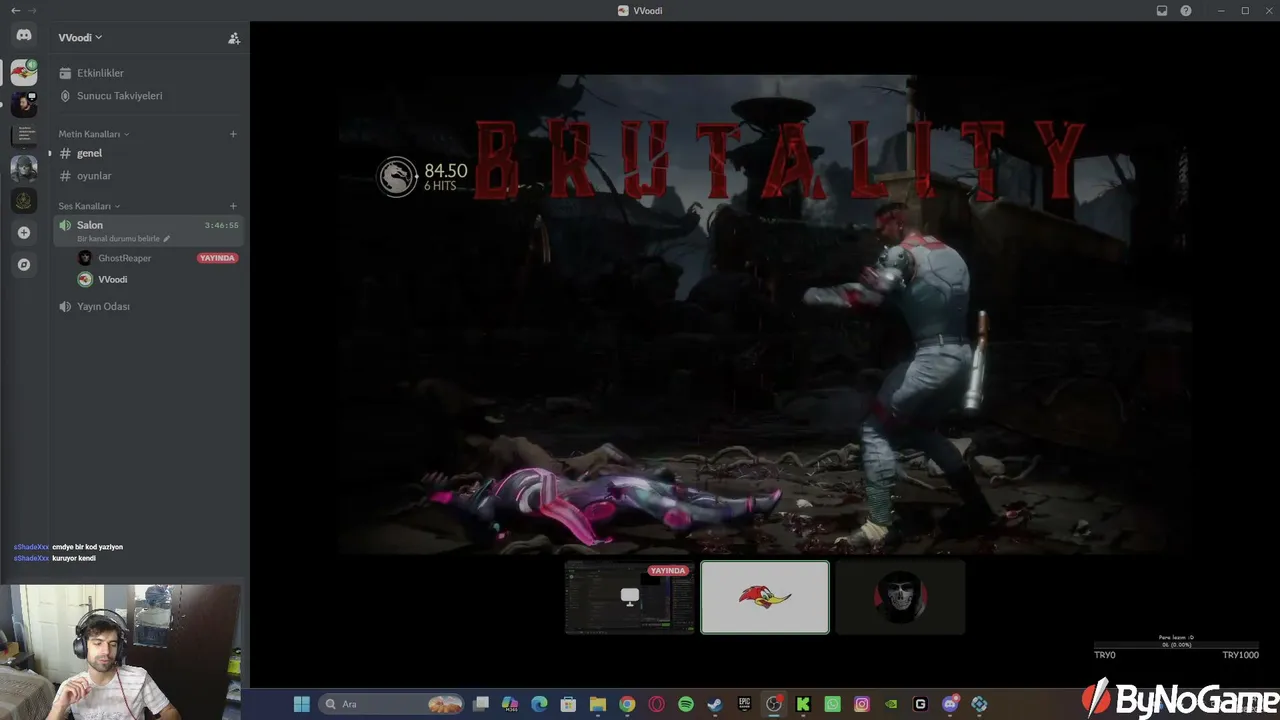Image resolution: width=1280 pixels, height=720 pixels.
Task: Invite people to the VVoodi server
Action: pyautogui.click(x=234, y=38)
